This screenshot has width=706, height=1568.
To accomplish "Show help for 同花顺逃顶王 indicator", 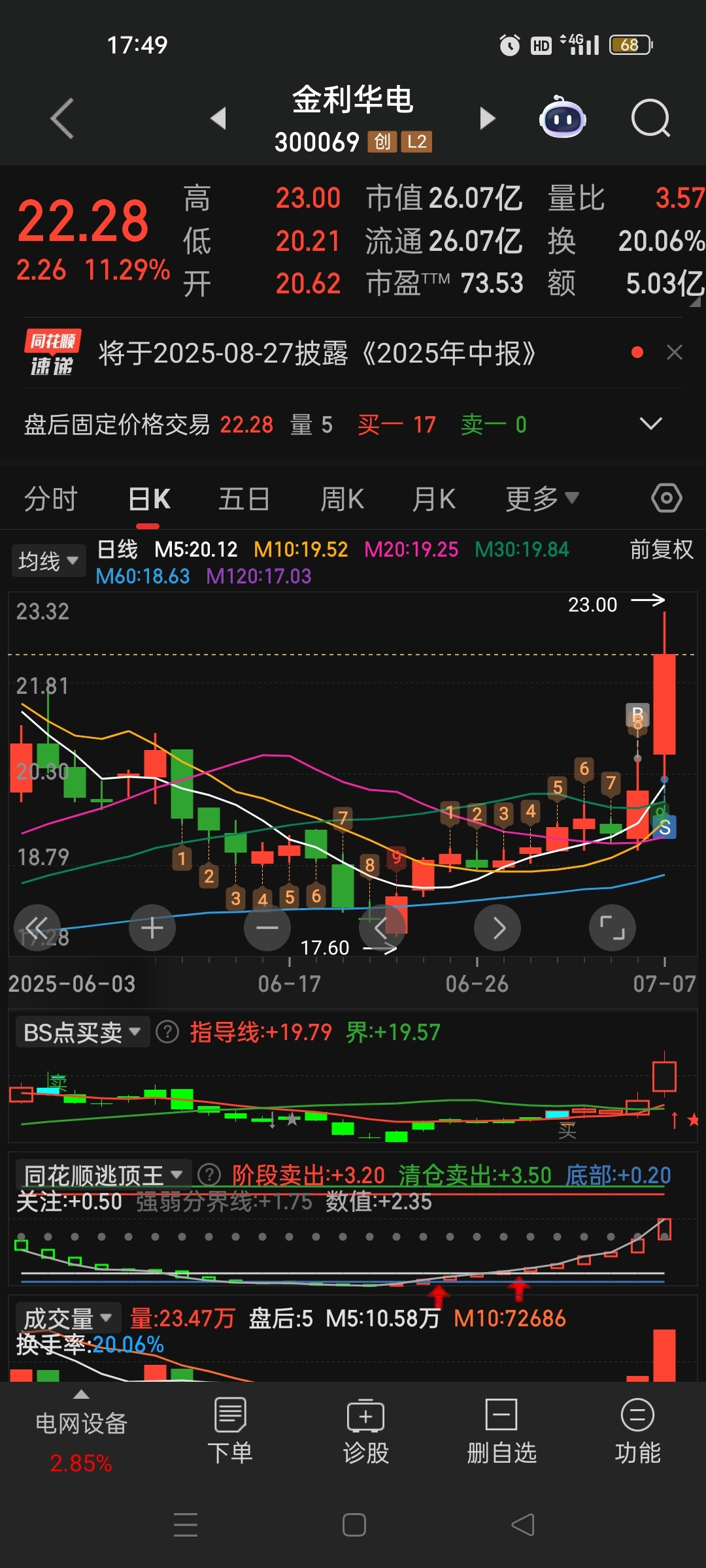I will [x=209, y=1175].
